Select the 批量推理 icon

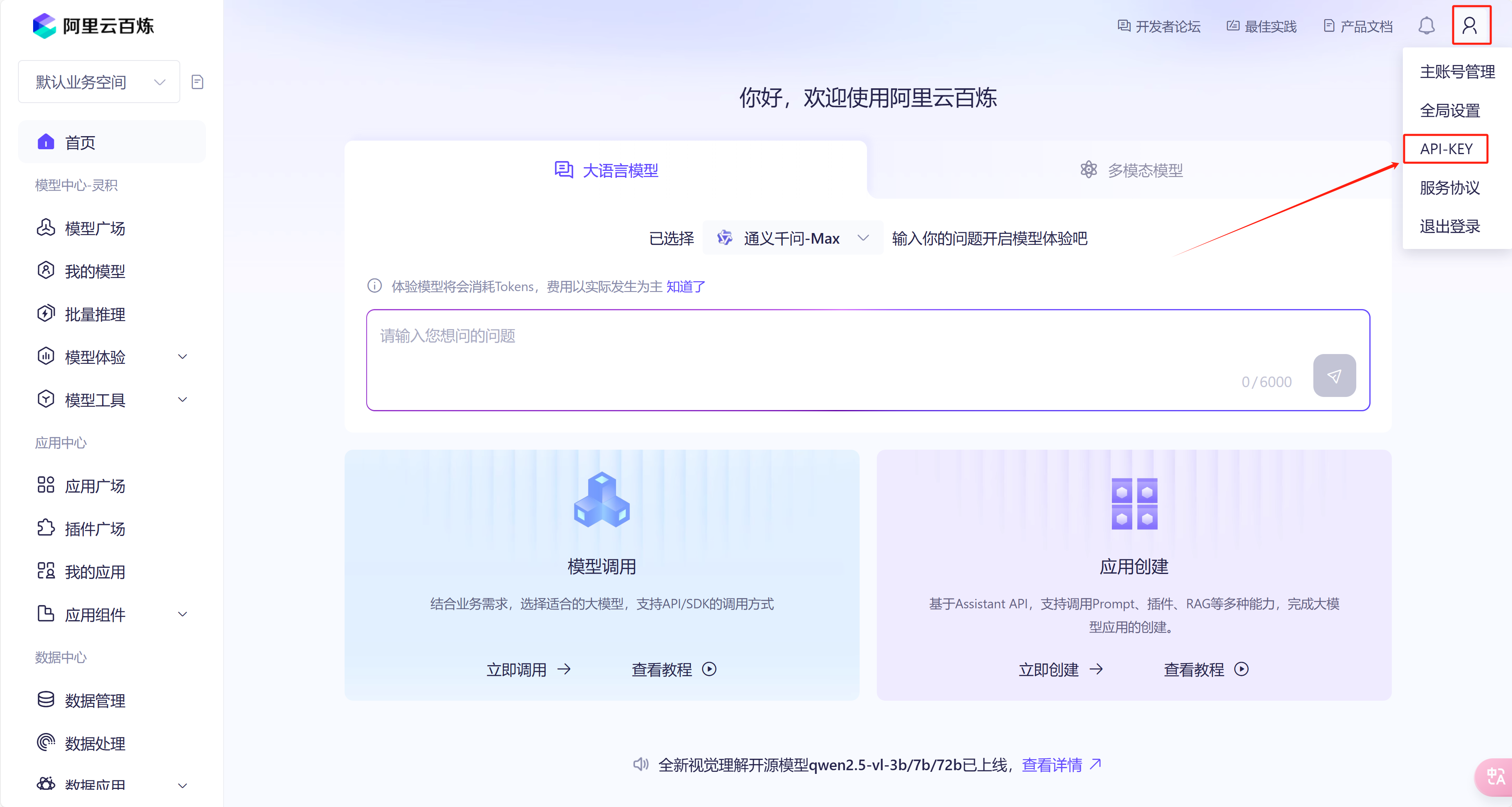pyautogui.click(x=46, y=314)
